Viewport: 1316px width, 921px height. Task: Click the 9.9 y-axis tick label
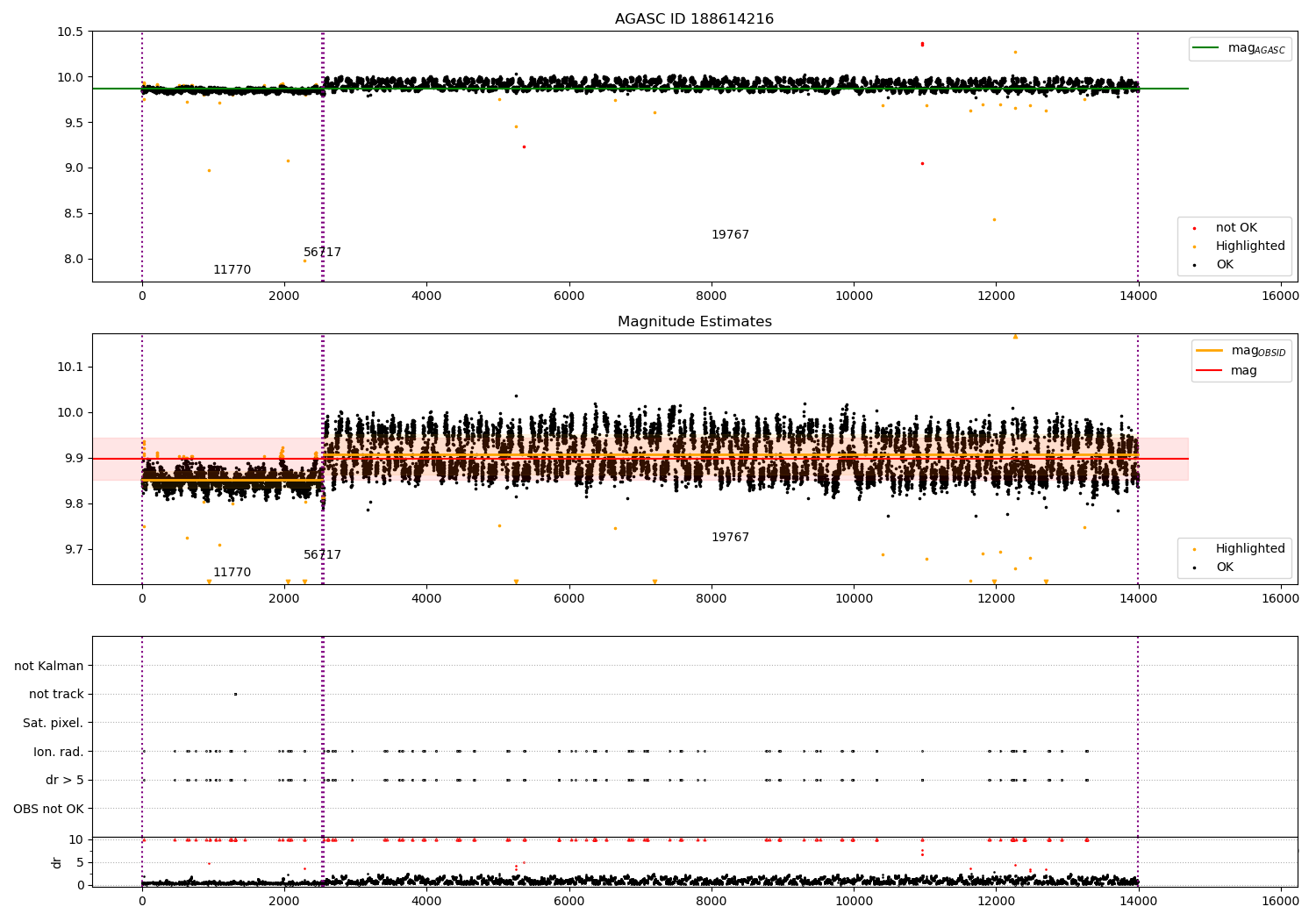pyautogui.click(x=73, y=458)
